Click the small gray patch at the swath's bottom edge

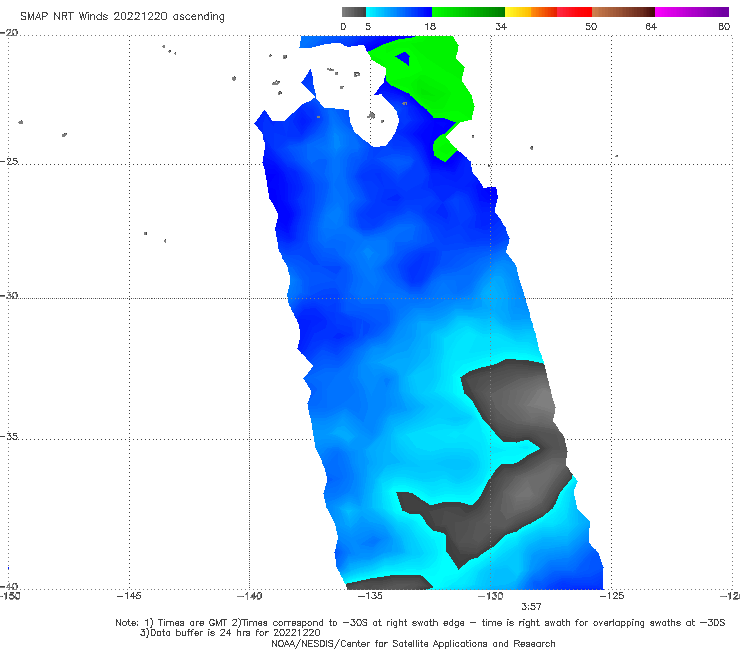[x=389, y=582]
